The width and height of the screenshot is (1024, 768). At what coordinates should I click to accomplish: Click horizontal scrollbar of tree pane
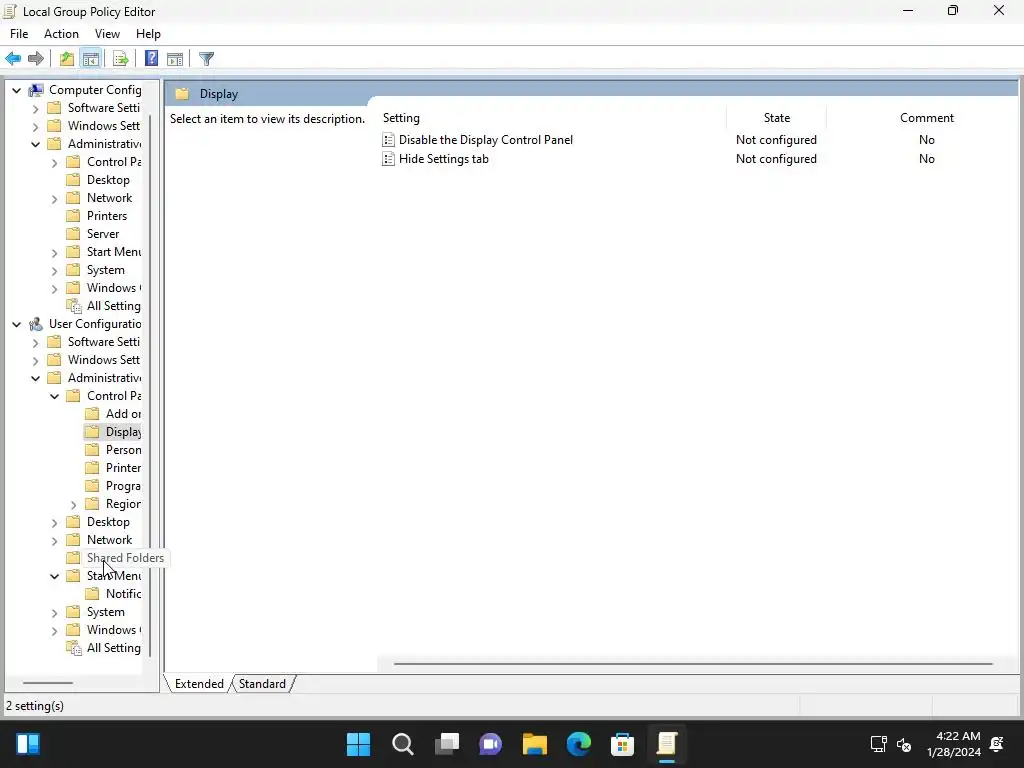(x=48, y=683)
